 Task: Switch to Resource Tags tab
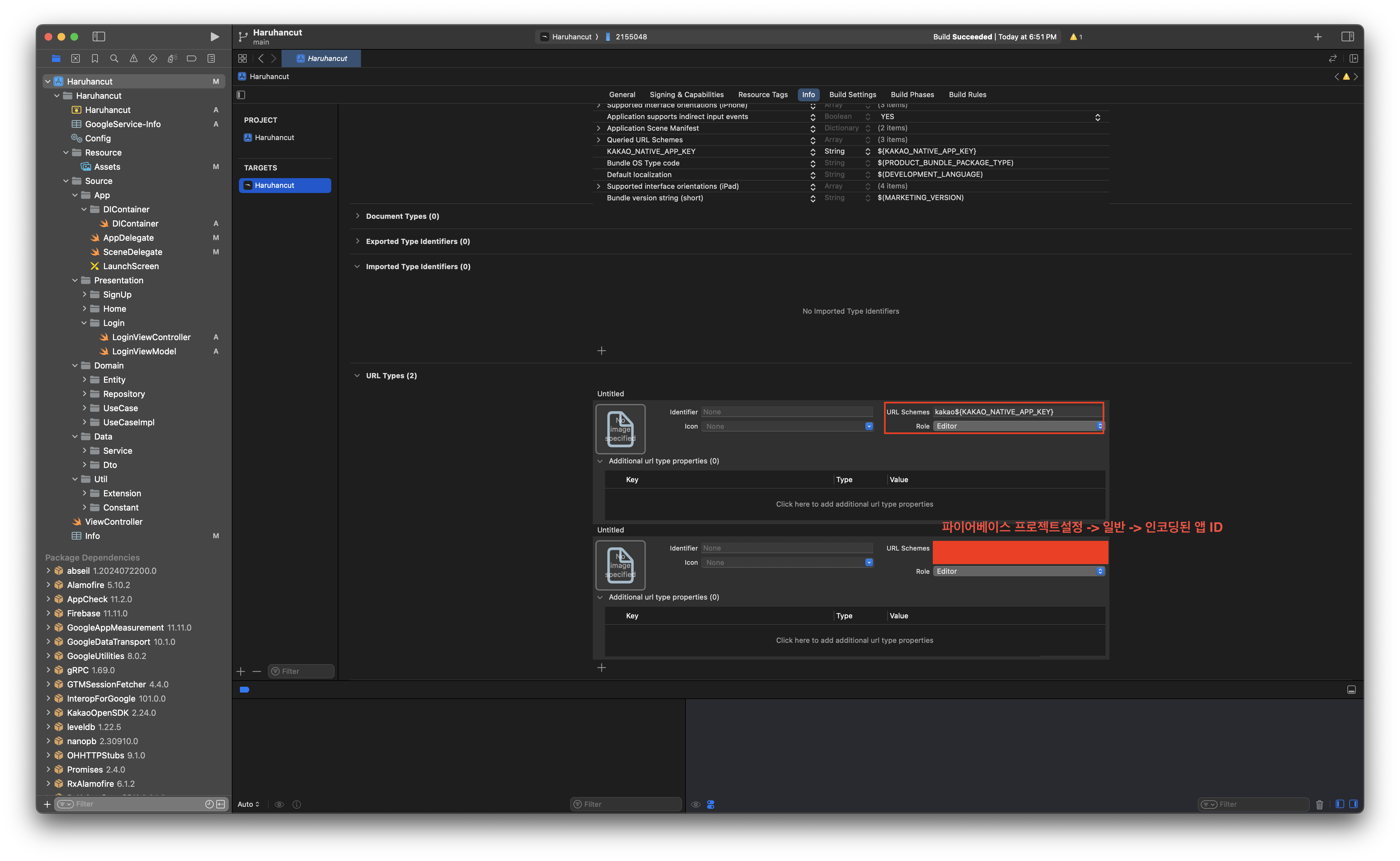tap(763, 95)
